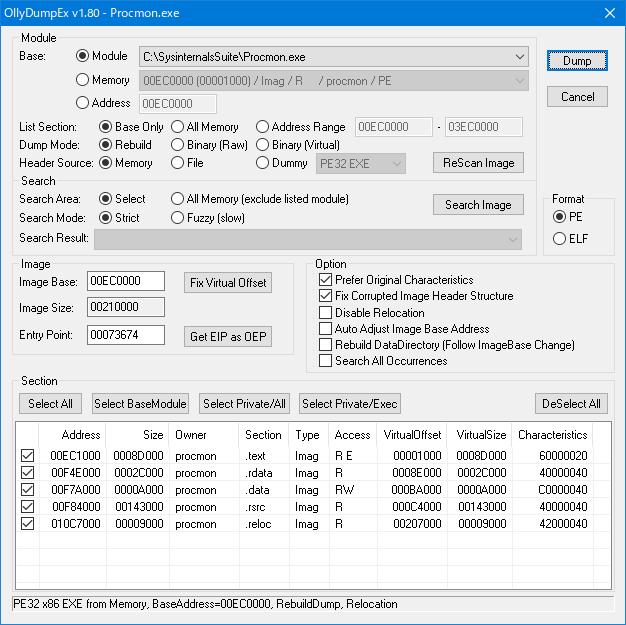Click the Image Size input field
The height and width of the screenshot is (625, 626).
[x=126, y=307]
